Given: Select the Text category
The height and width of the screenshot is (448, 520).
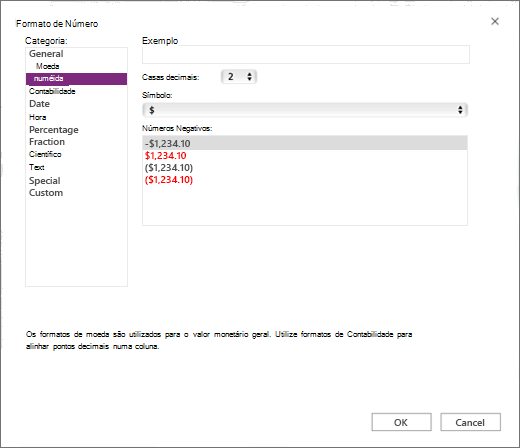Looking at the screenshot, I should tap(37, 167).
